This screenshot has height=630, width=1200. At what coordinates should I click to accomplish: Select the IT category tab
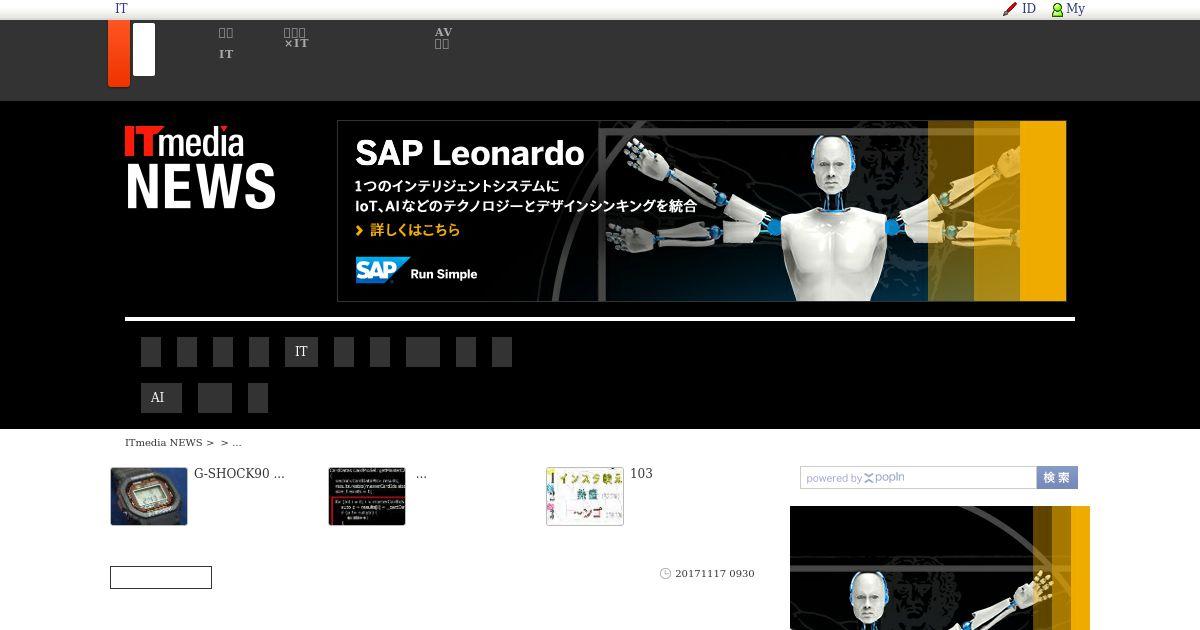pos(301,352)
